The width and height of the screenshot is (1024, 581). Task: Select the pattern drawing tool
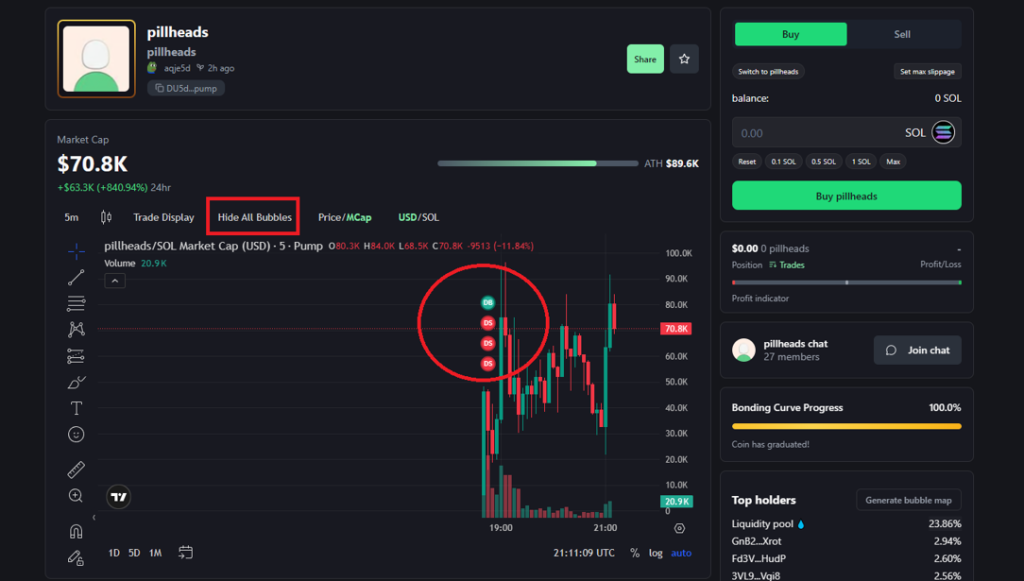[76, 329]
